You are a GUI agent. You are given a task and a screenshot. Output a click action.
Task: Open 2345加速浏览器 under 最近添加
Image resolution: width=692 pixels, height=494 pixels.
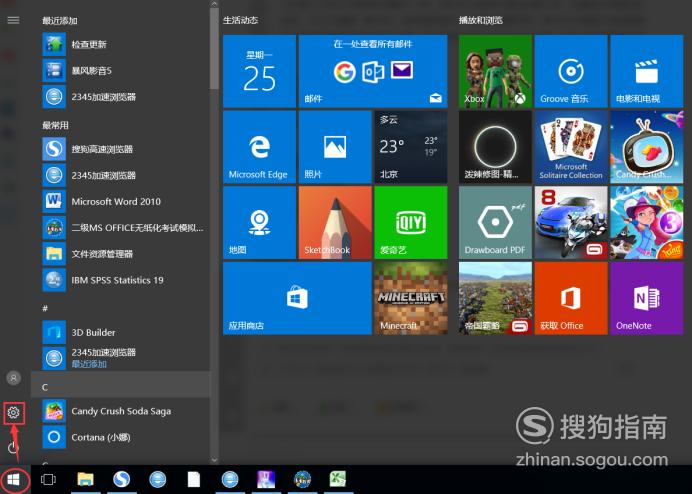(x=120, y=97)
